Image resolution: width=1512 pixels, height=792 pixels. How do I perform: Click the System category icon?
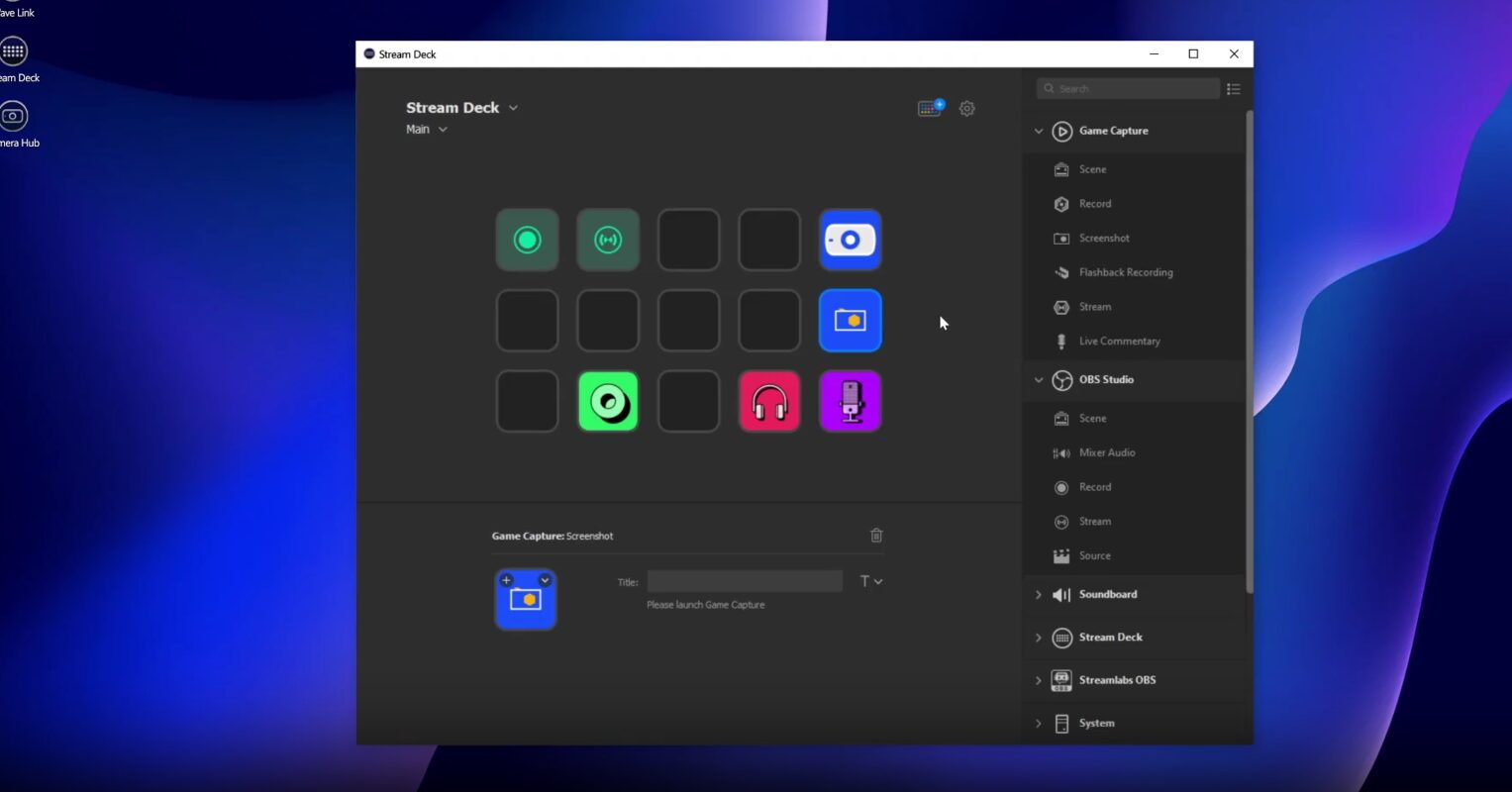[1061, 724]
